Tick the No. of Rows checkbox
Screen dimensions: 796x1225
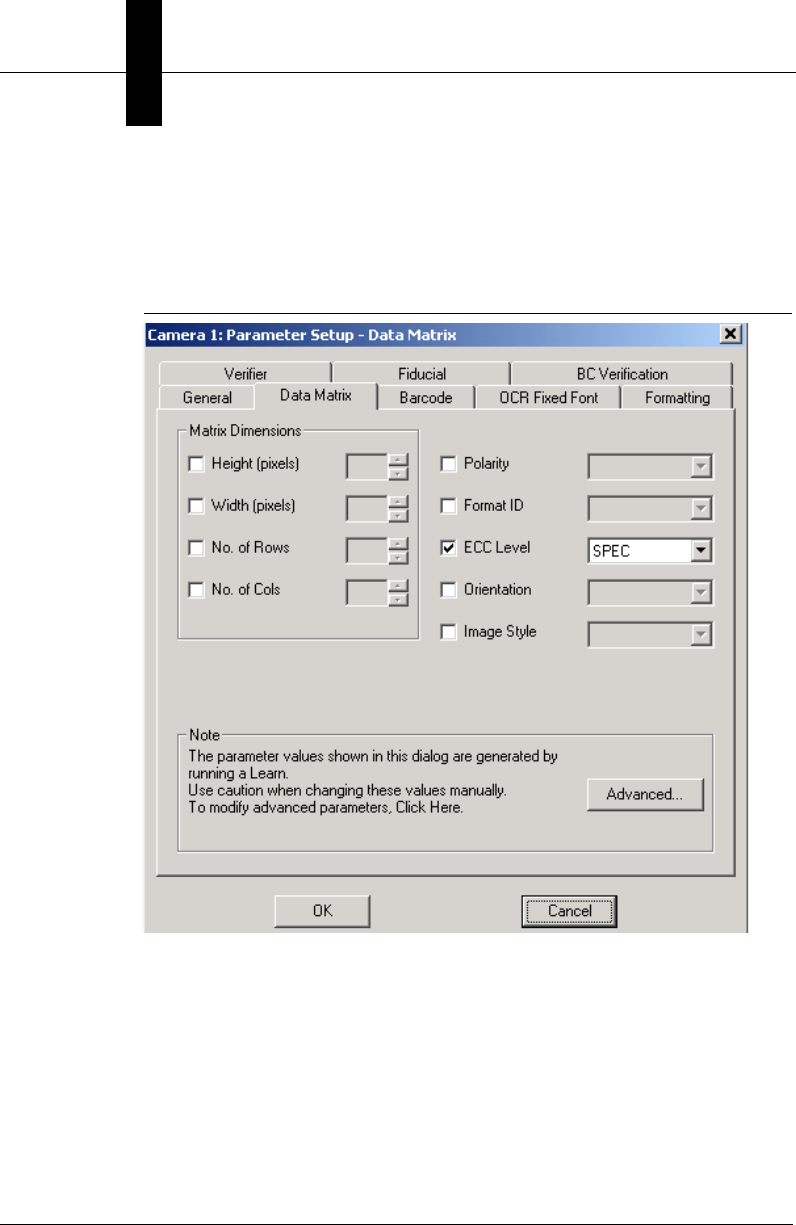pos(196,548)
